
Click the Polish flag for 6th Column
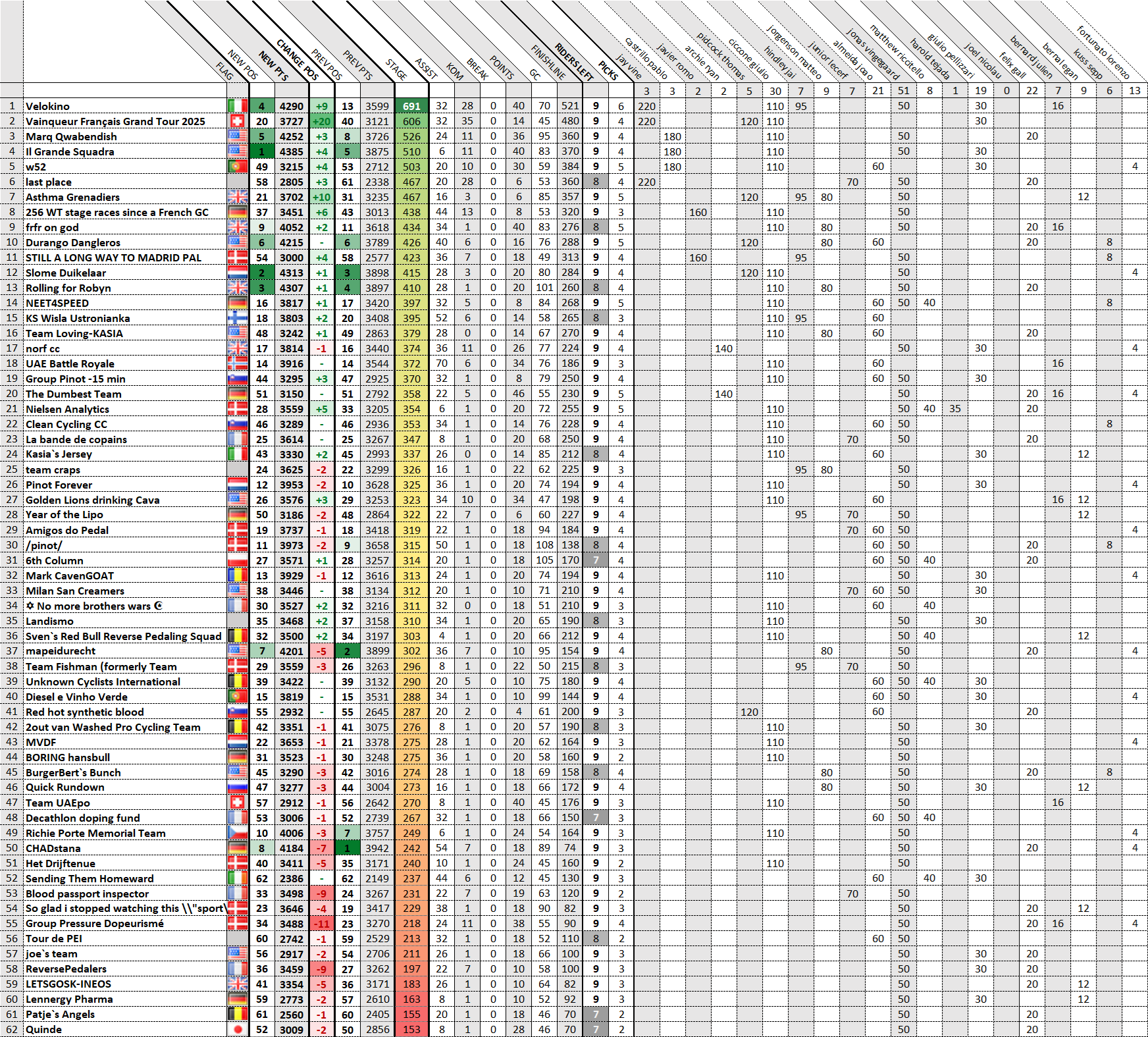pyautogui.click(x=238, y=560)
